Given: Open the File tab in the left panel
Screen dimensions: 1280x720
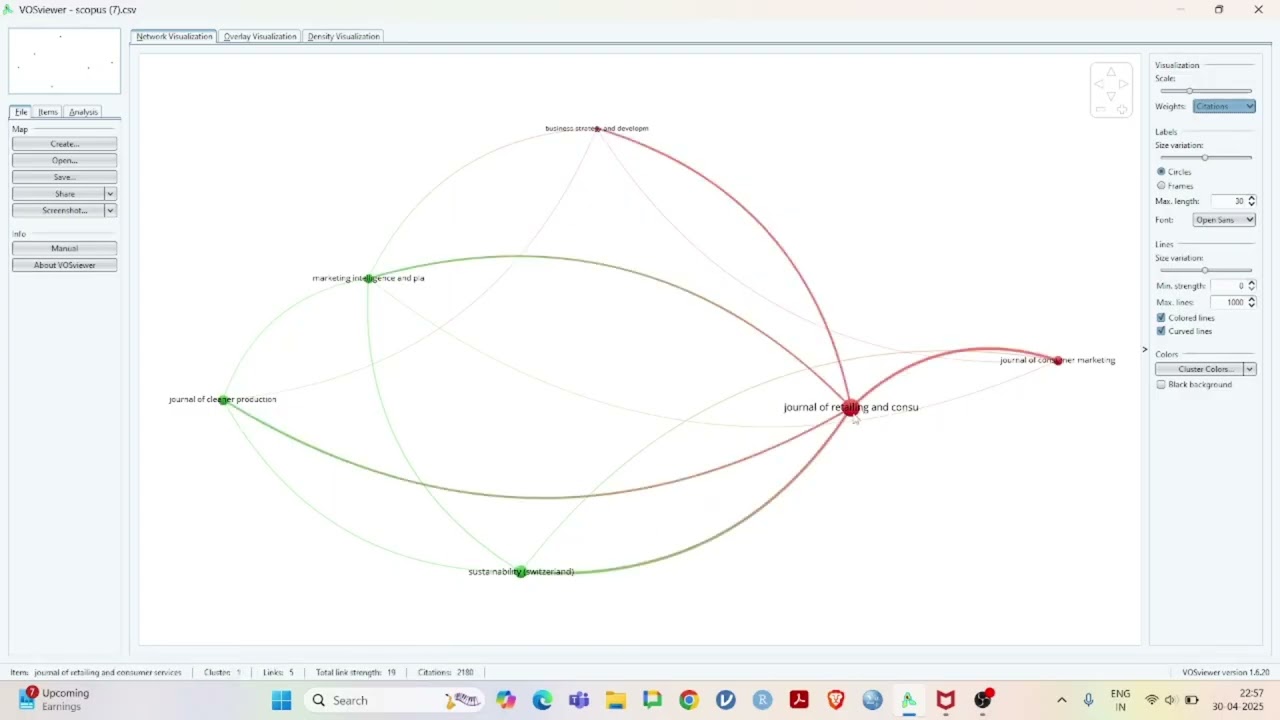Looking at the screenshot, I should point(21,112).
